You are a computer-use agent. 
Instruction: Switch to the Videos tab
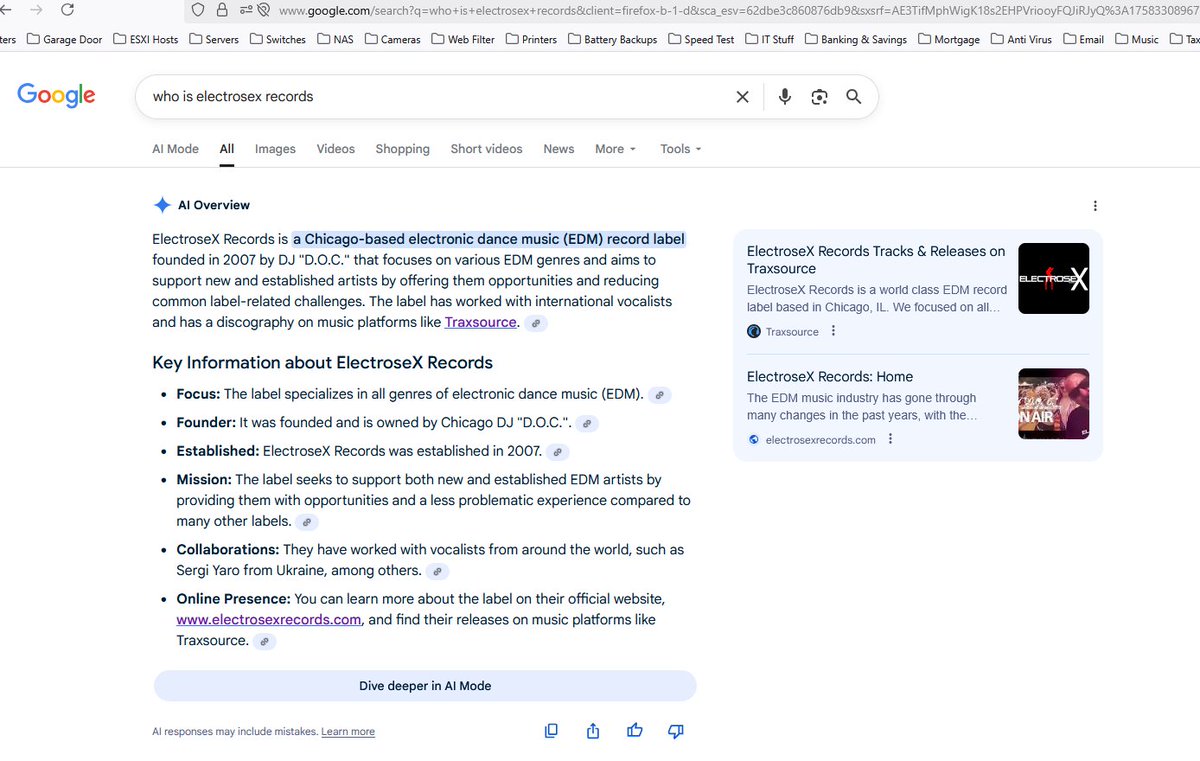[336, 149]
